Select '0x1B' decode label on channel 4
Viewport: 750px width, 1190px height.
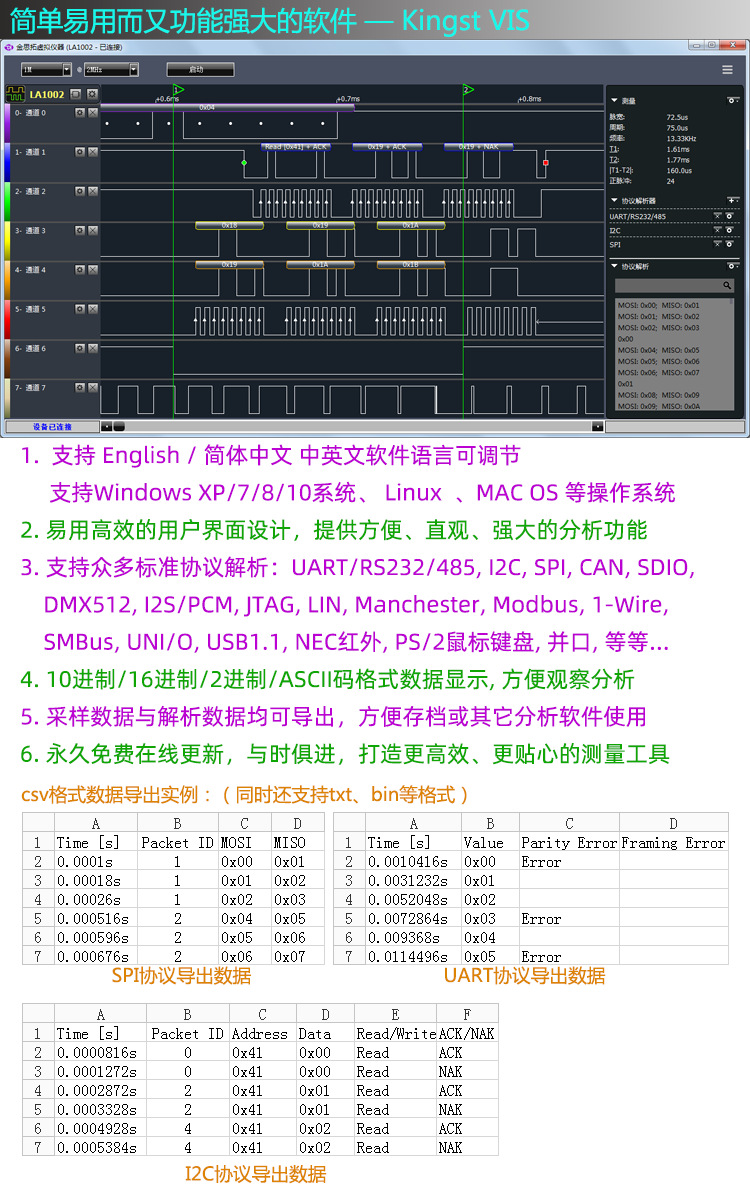point(411,265)
